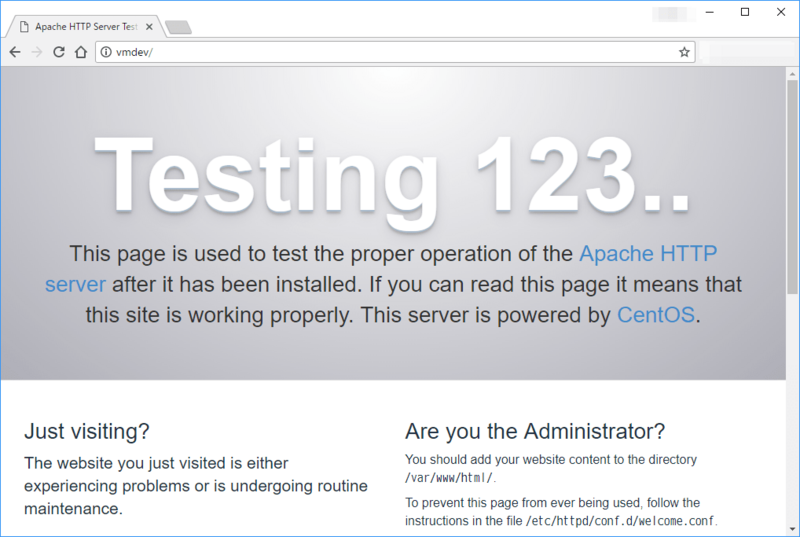This screenshot has height=537, width=800.
Task: Reload the current page
Action: click(59, 52)
